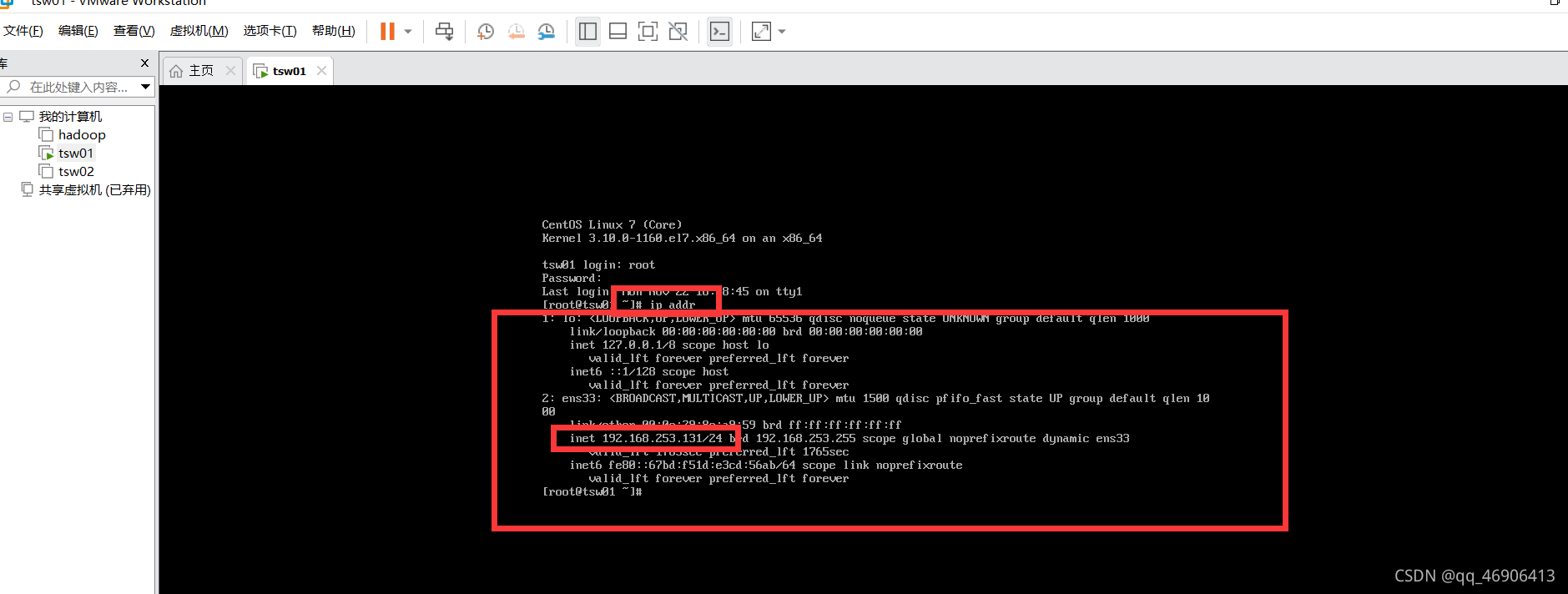Select the tsw01 tab
The height and width of the screenshot is (594, 1568).
pyautogui.click(x=289, y=71)
